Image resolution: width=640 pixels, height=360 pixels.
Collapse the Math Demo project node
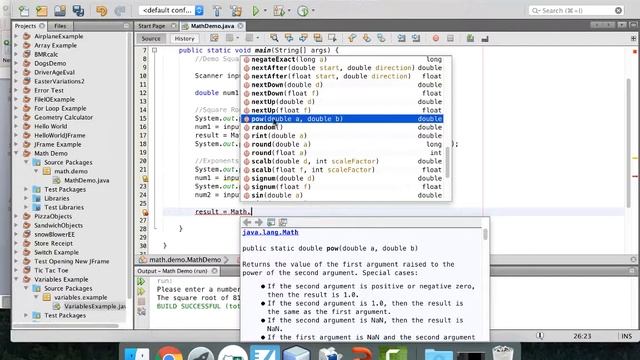click(x=17, y=153)
